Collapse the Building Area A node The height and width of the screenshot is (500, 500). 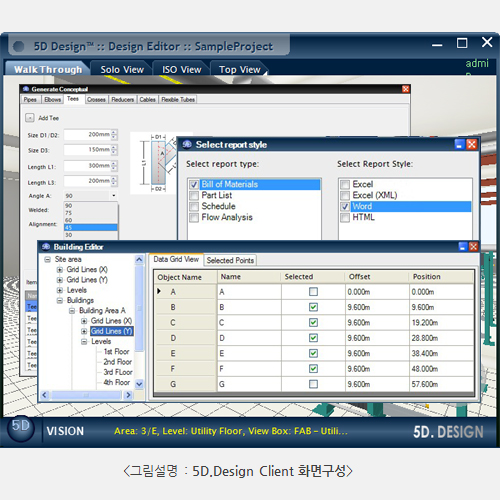[72, 311]
